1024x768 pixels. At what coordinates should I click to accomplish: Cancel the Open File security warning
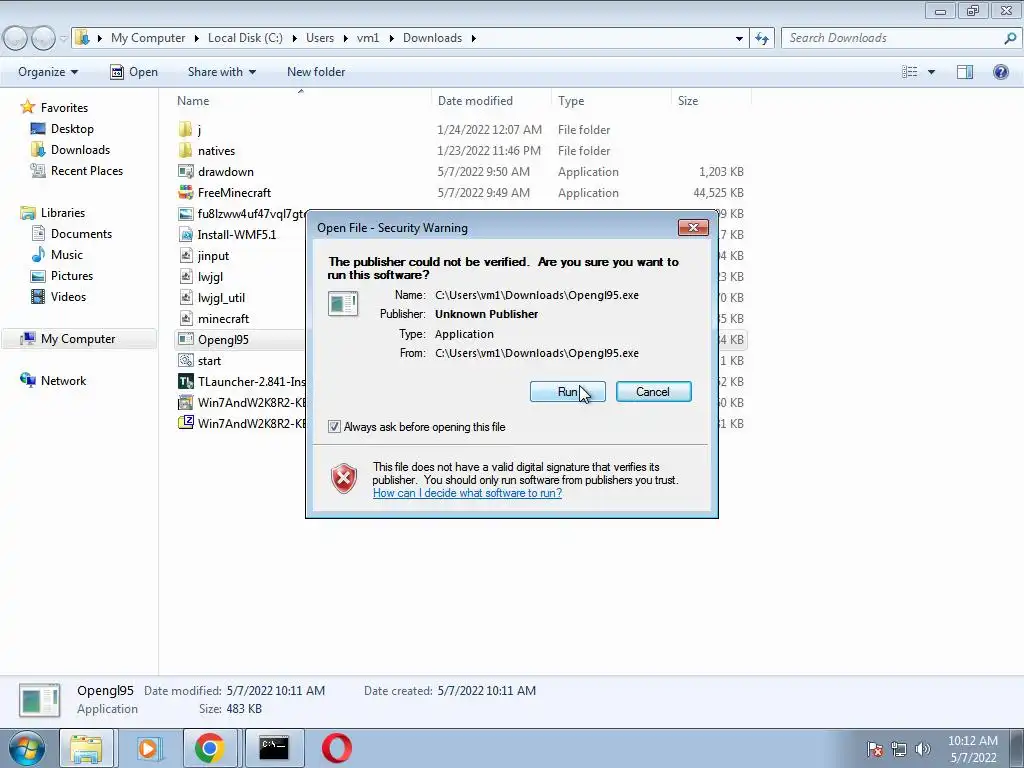pos(653,392)
